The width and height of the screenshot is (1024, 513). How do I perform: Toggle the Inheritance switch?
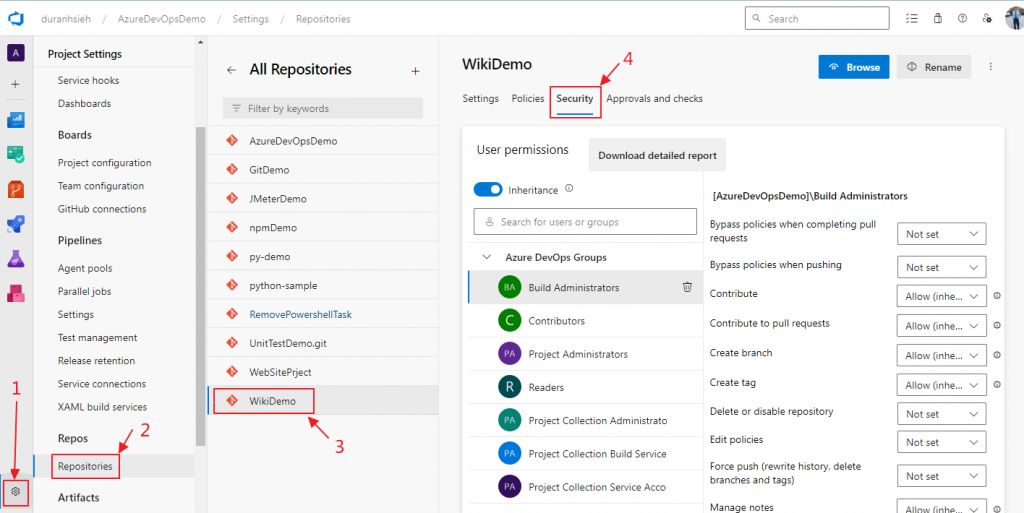488,190
